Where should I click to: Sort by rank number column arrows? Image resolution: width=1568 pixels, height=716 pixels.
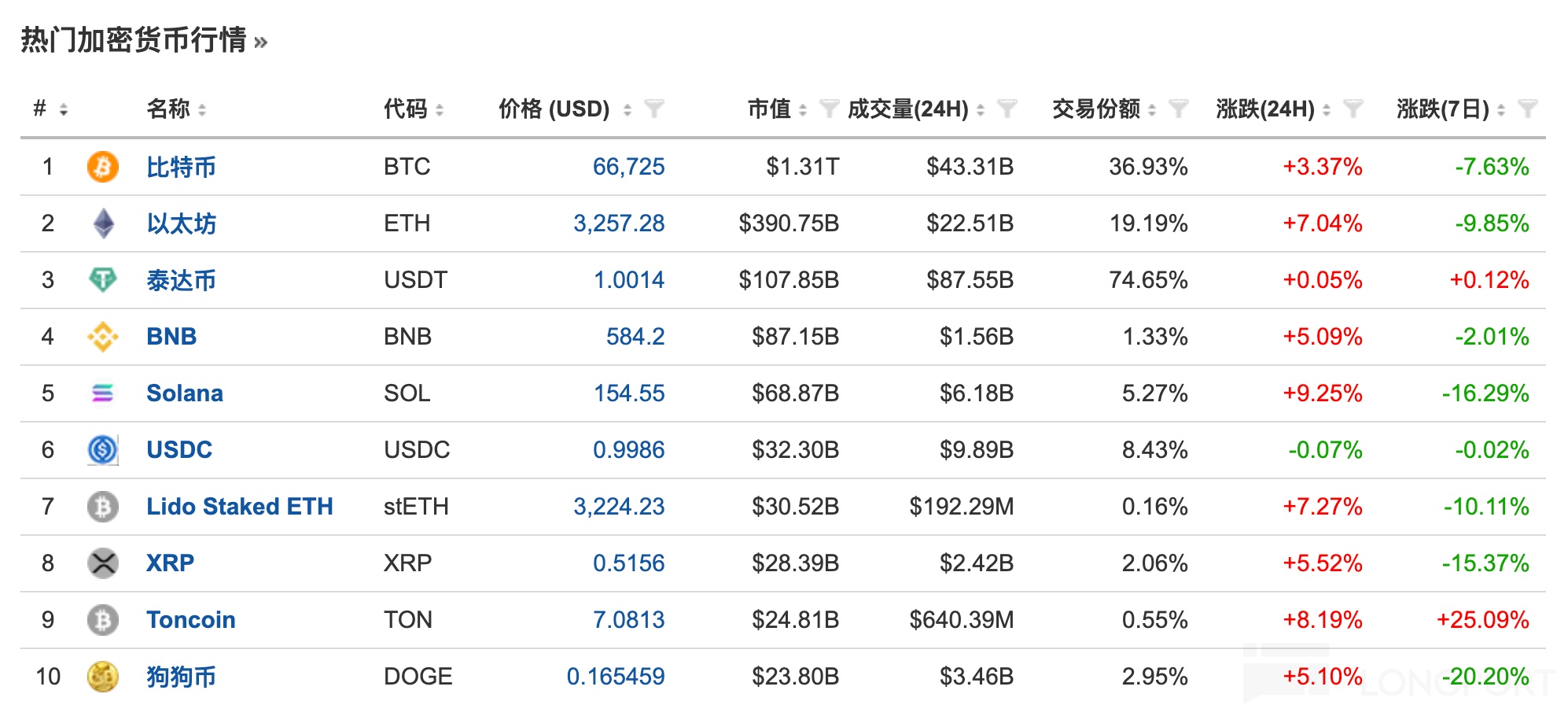64,110
